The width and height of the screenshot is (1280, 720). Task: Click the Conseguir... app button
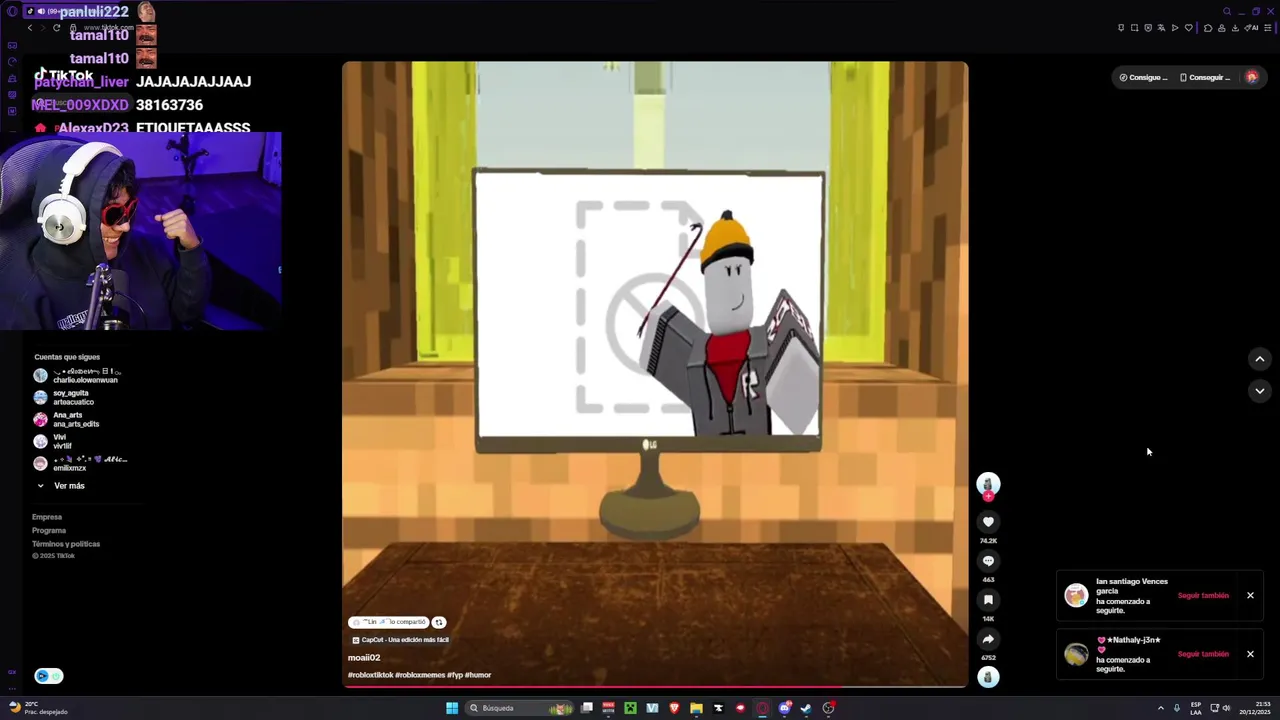(1205, 77)
